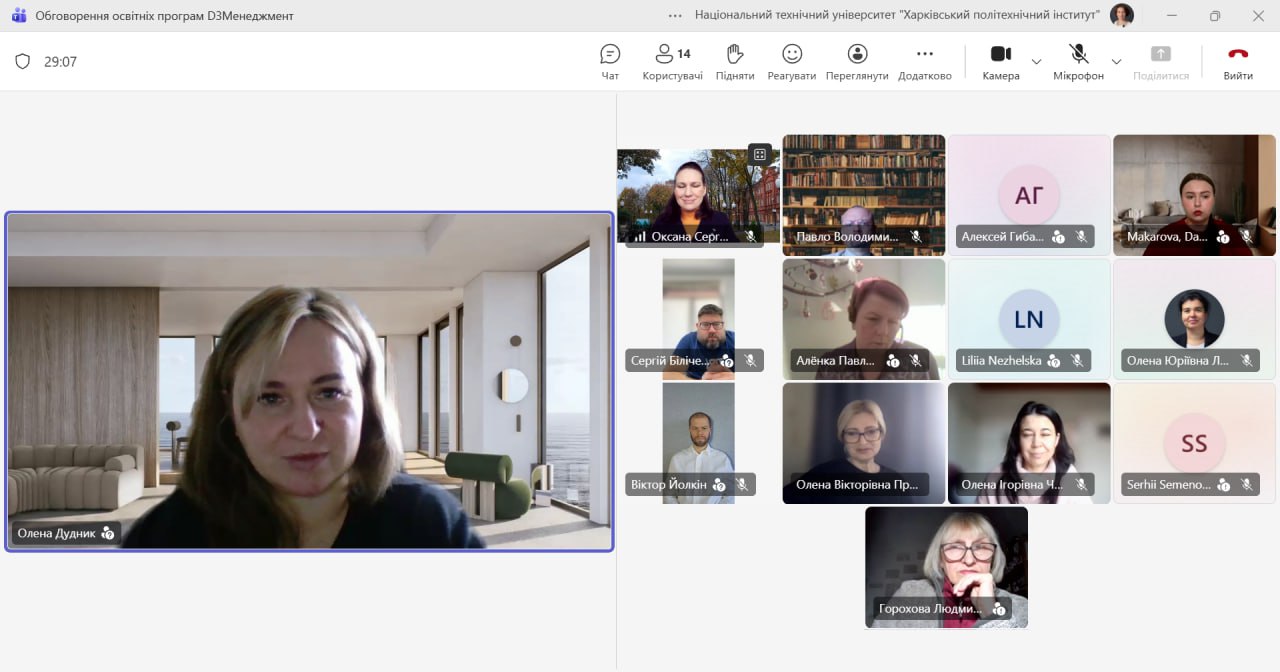Click gallery layout icon on Оксана's tile

pyautogui.click(x=760, y=154)
